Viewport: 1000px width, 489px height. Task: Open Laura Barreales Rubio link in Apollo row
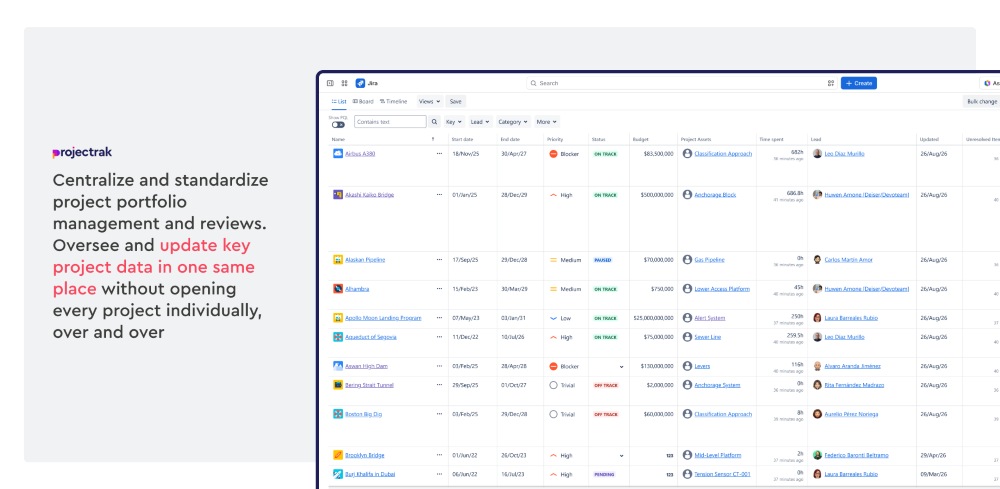pos(851,317)
